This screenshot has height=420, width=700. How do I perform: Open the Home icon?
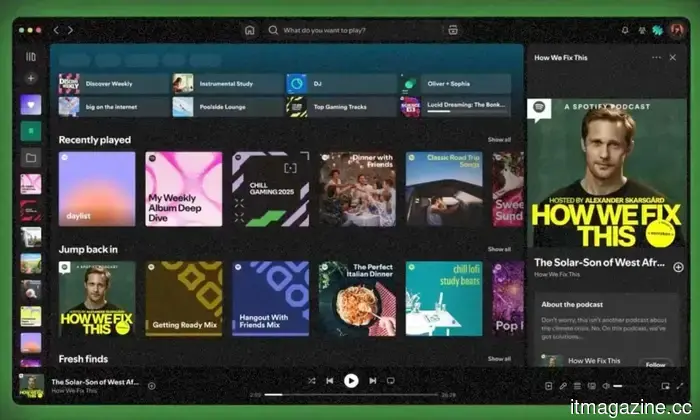(x=250, y=30)
